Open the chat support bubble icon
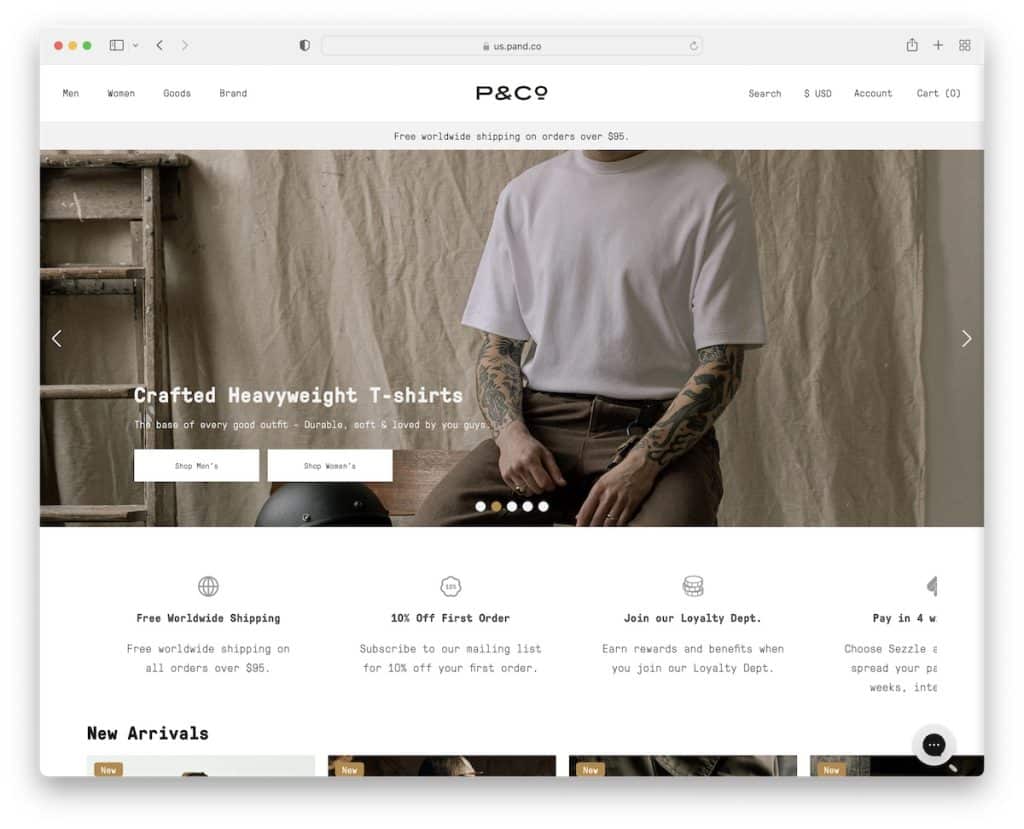The width and height of the screenshot is (1024, 829). click(x=933, y=745)
